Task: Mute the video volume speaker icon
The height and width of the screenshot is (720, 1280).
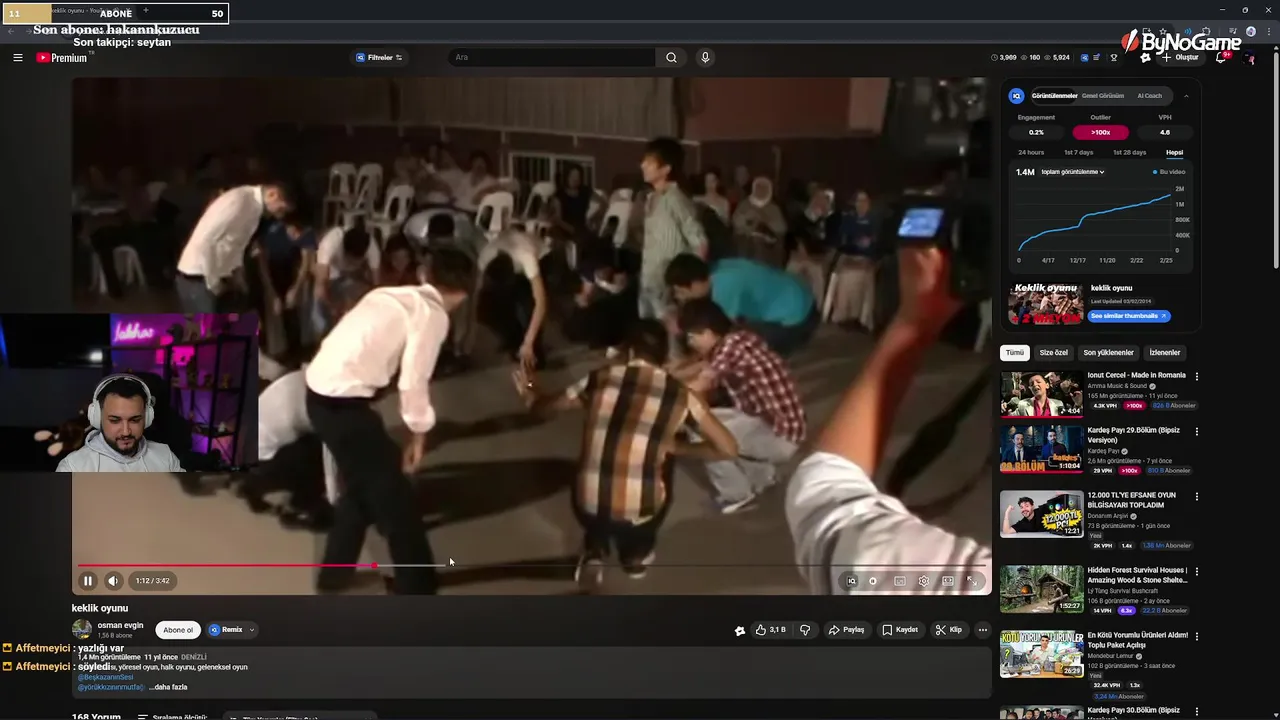Action: click(x=113, y=581)
